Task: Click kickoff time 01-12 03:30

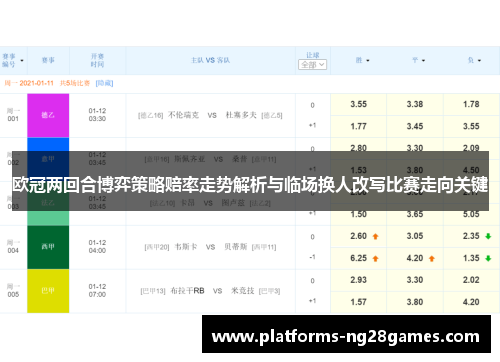Action: point(97,115)
